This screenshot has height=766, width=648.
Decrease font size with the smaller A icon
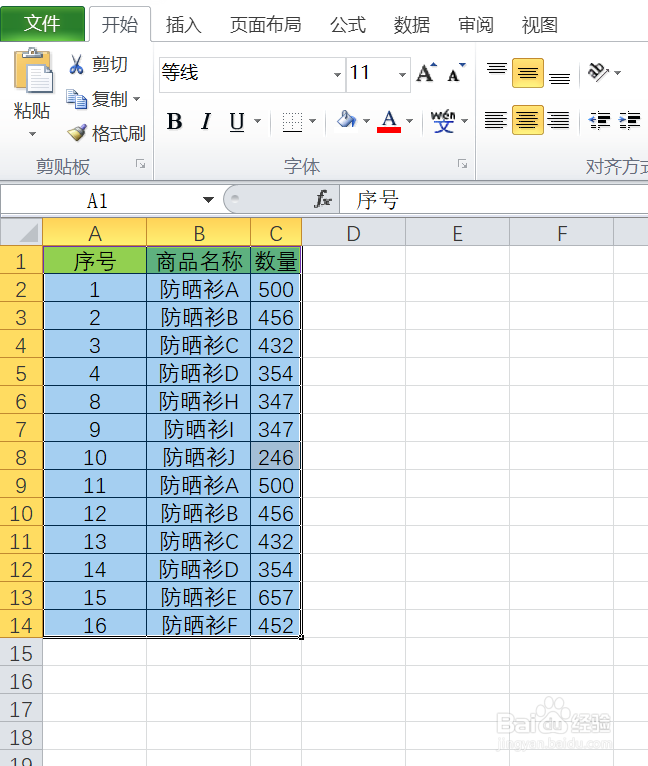455,73
